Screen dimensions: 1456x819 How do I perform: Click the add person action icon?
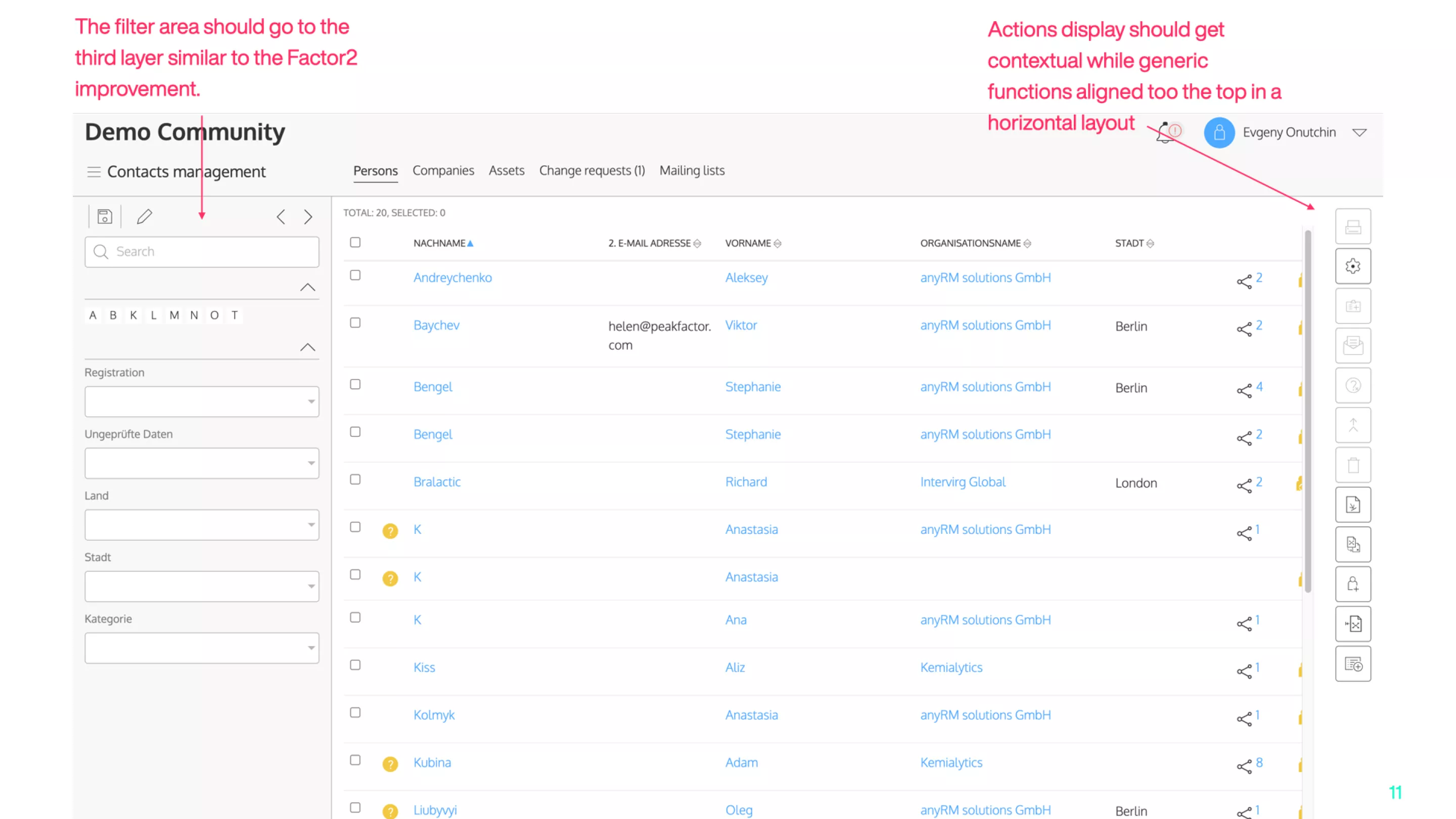click(1352, 584)
